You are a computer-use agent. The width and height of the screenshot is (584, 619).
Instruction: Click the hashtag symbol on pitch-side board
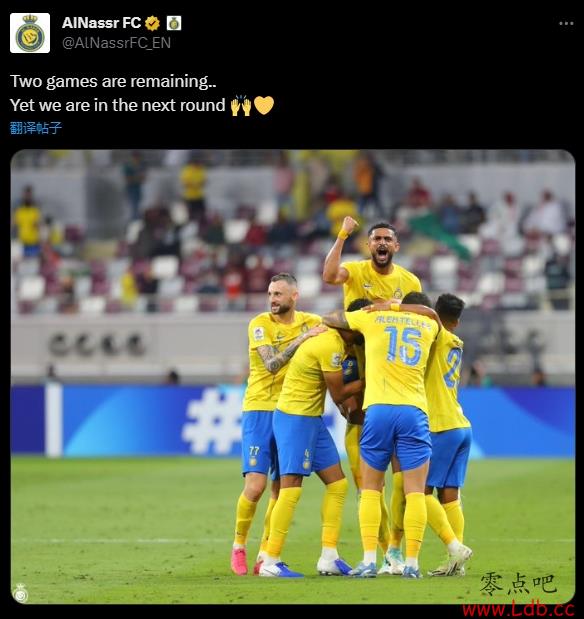[212, 421]
